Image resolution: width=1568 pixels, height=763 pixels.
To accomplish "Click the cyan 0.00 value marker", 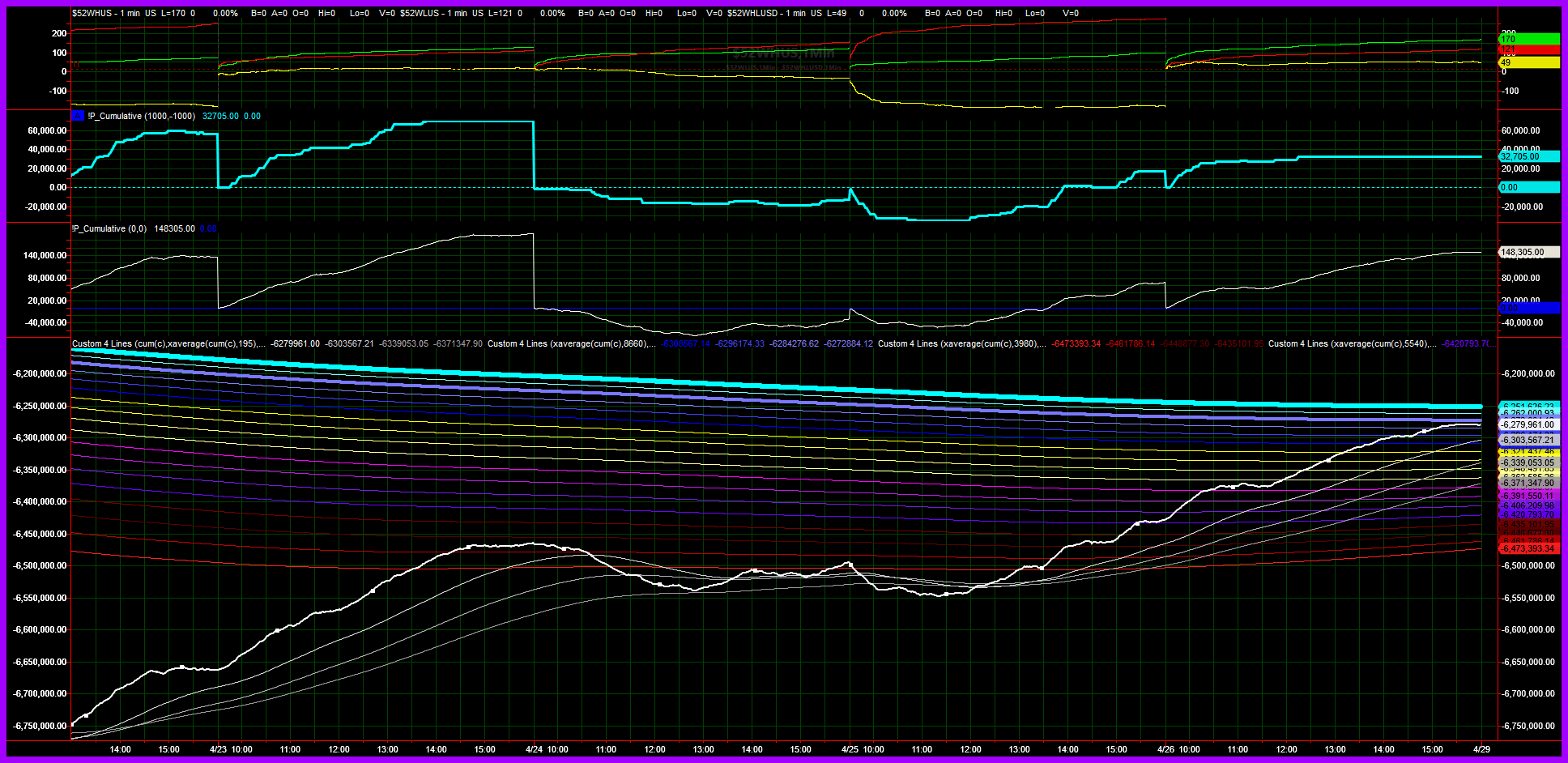I will tap(1528, 187).
